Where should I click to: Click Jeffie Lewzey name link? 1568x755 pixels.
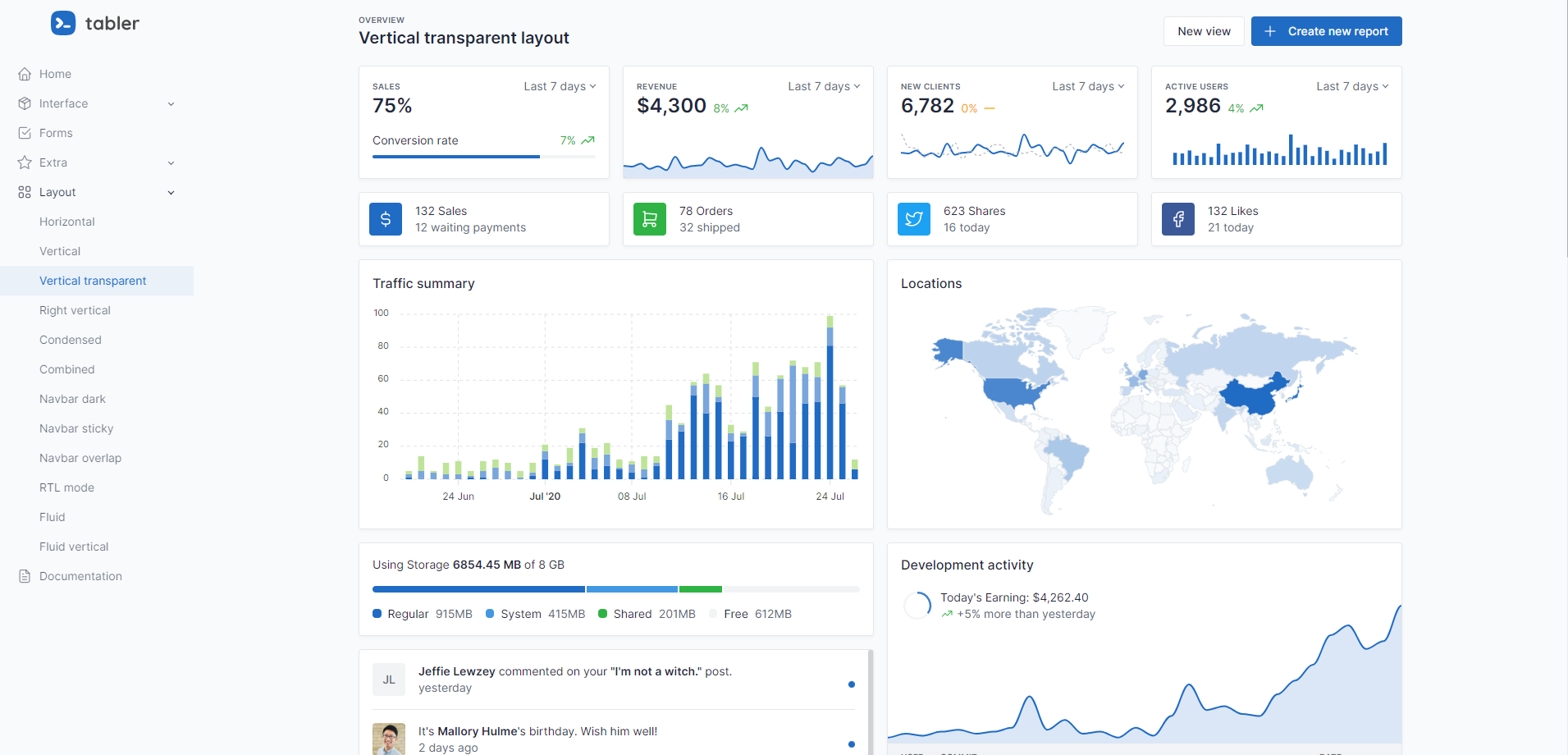[x=456, y=671]
